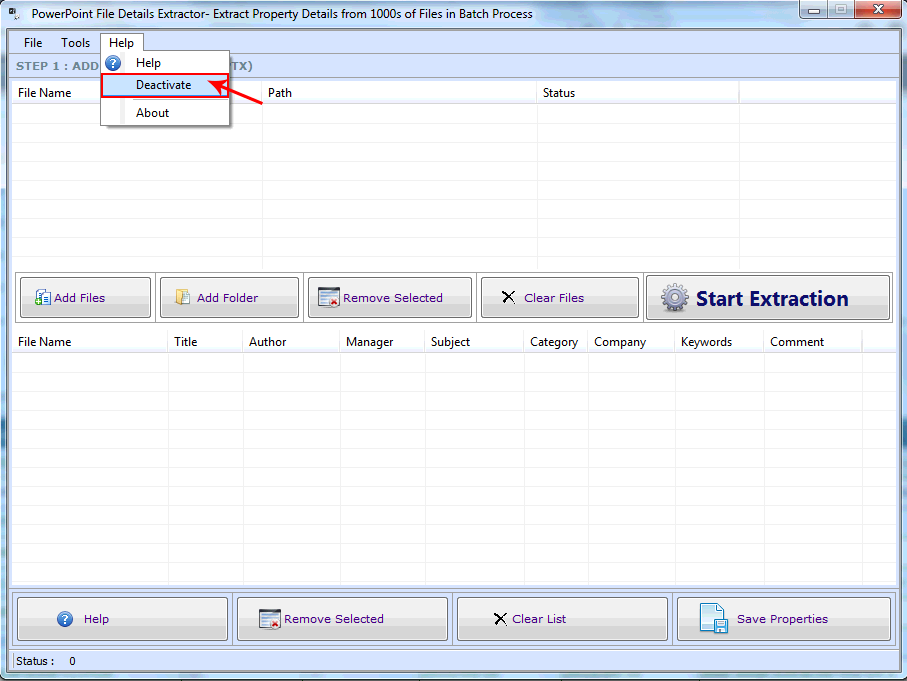907x681 pixels.
Task: Sort by Title column header
Action: 205,342
